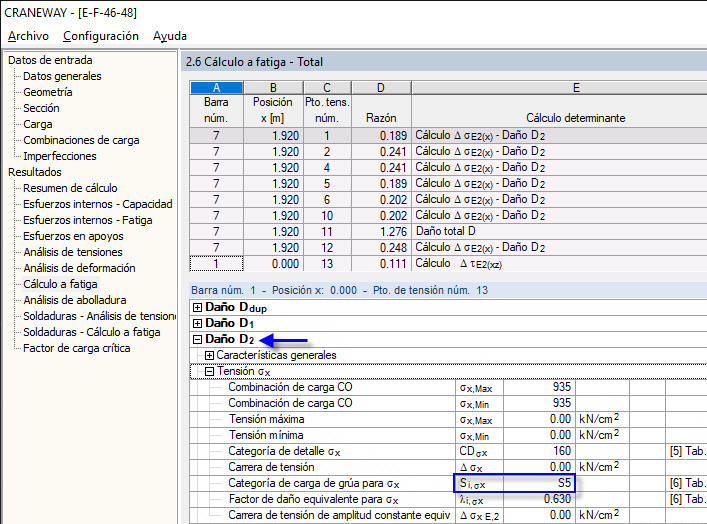
Task: Click Pto. tens. cell 13
Action: pyautogui.click(x=327, y=264)
